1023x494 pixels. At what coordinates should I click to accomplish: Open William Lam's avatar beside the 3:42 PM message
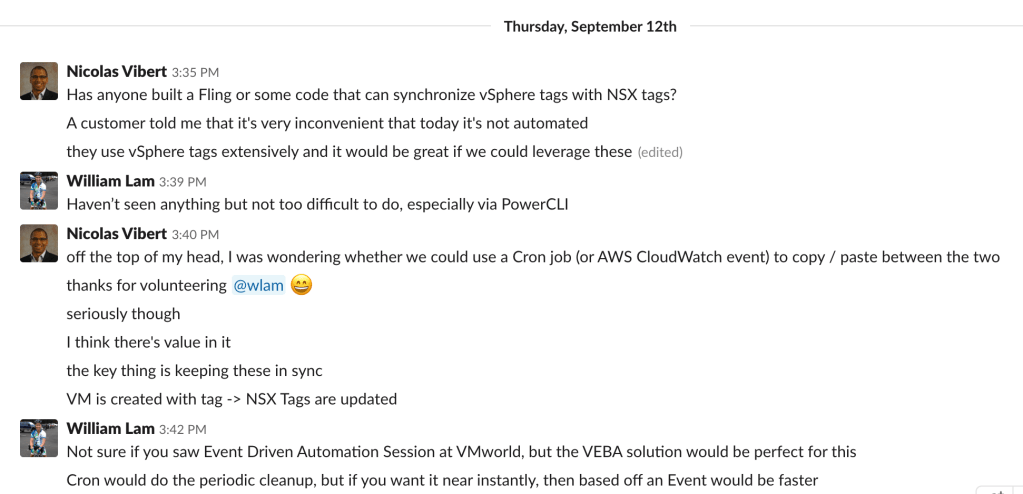pos(39,438)
